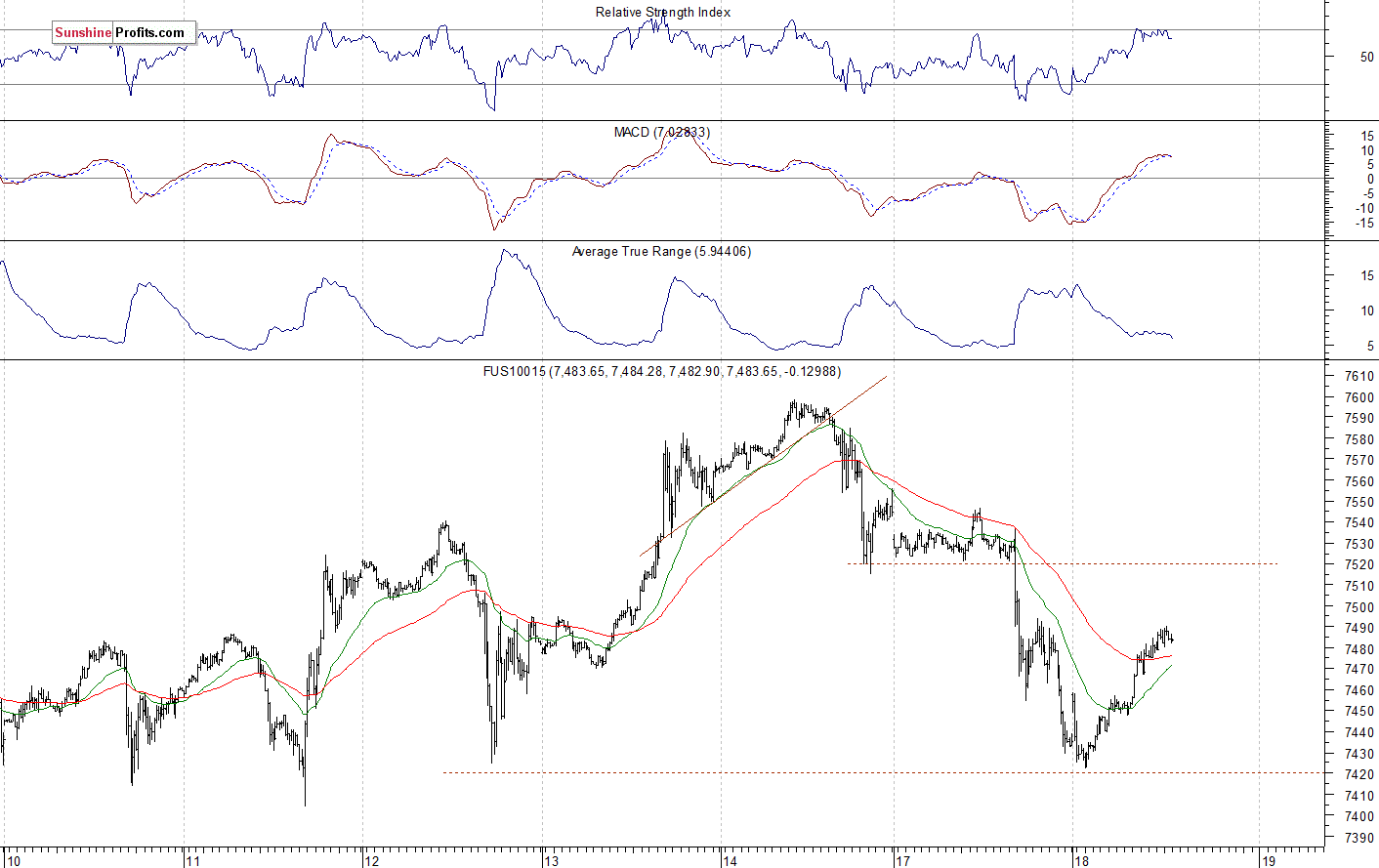
Task: Click the 7520 price axis label
Action: click(x=1359, y=565)
